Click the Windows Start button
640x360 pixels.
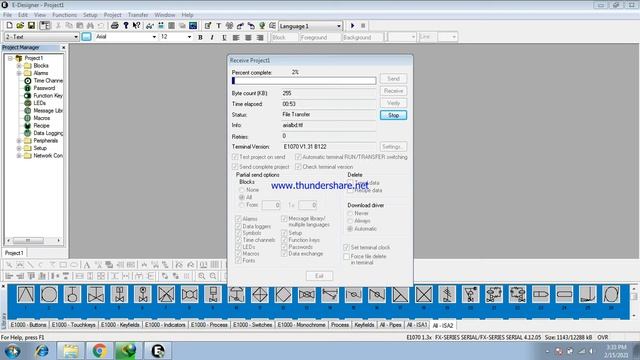(x=12, y=351)
